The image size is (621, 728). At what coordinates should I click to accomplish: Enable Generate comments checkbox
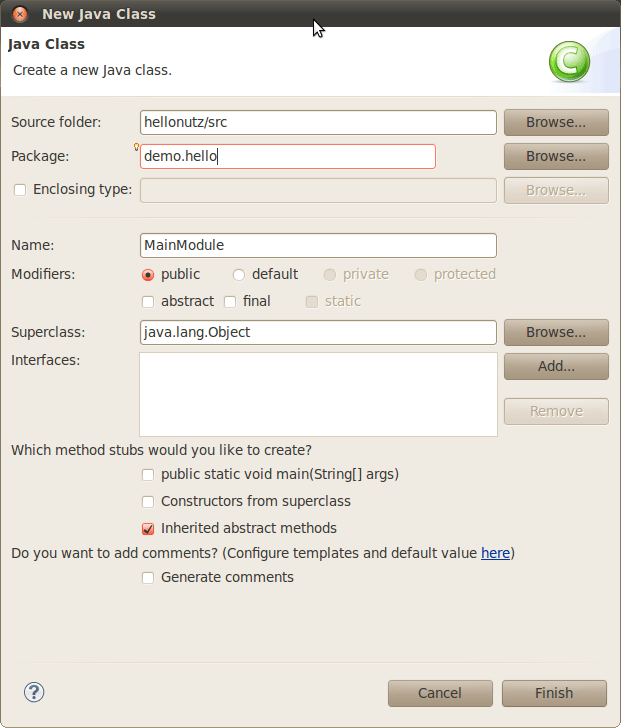pyautogui.click(x=148, y=578)
